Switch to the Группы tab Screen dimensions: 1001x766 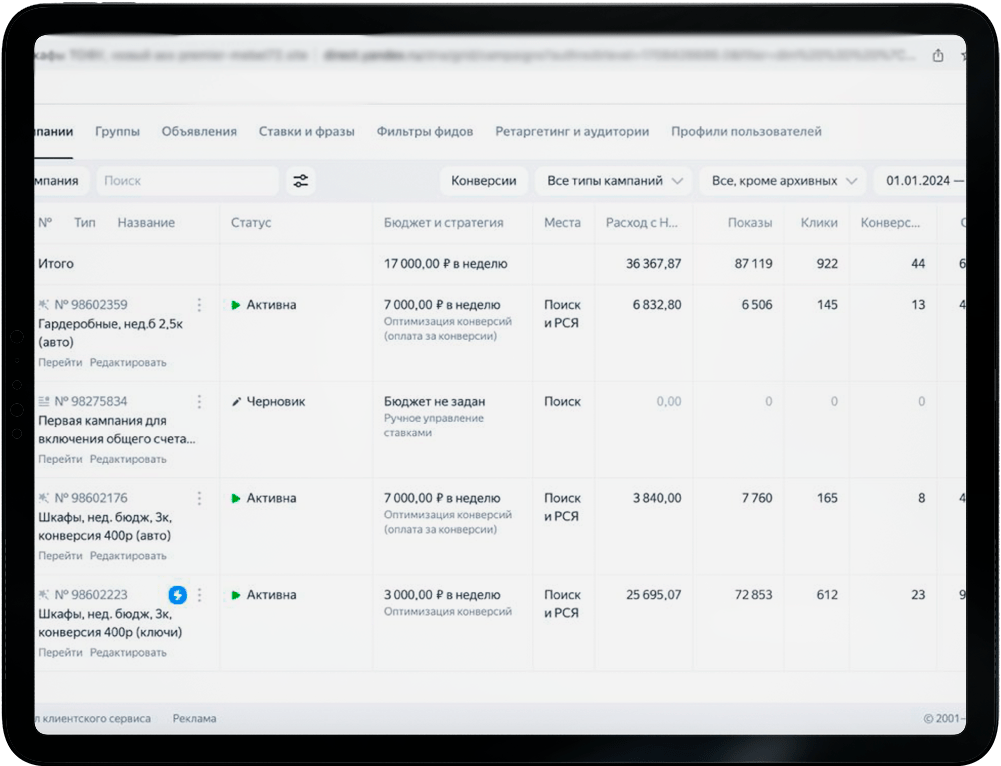coord(117,131)
